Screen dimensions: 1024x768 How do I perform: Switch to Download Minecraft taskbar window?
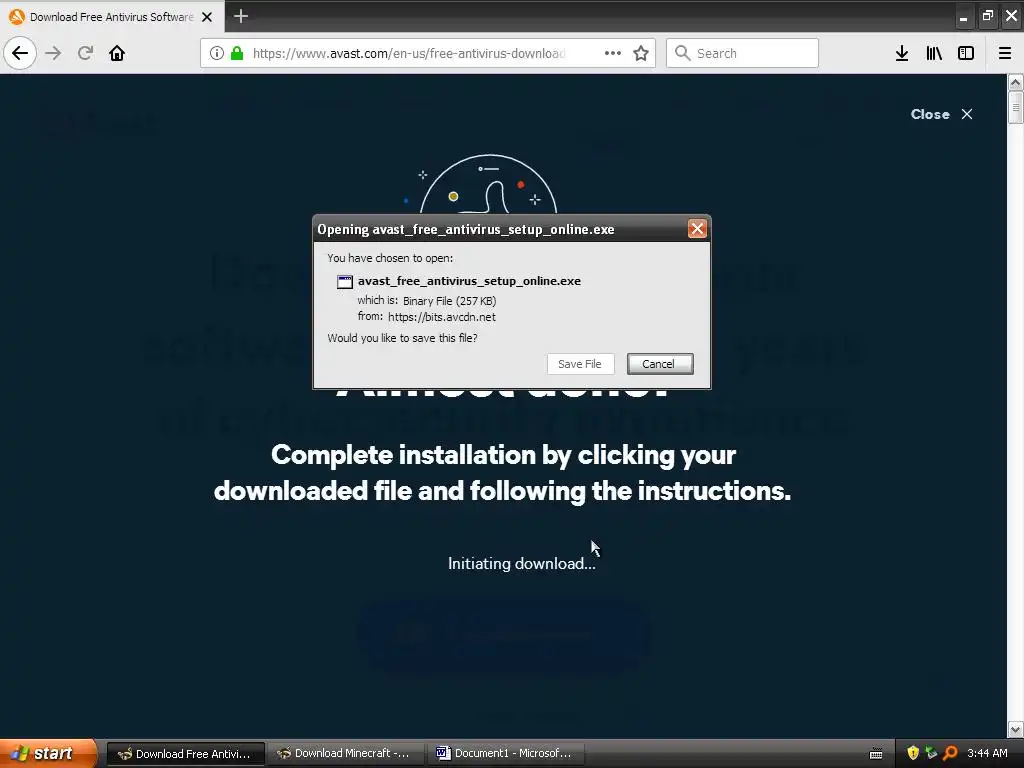click(346, 753)
